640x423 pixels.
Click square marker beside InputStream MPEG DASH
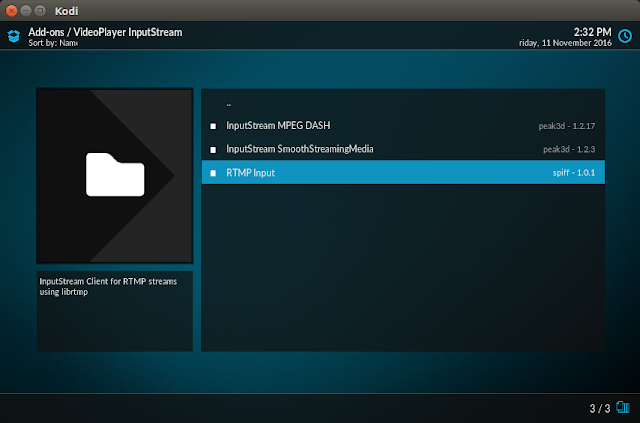coord(213,126)
